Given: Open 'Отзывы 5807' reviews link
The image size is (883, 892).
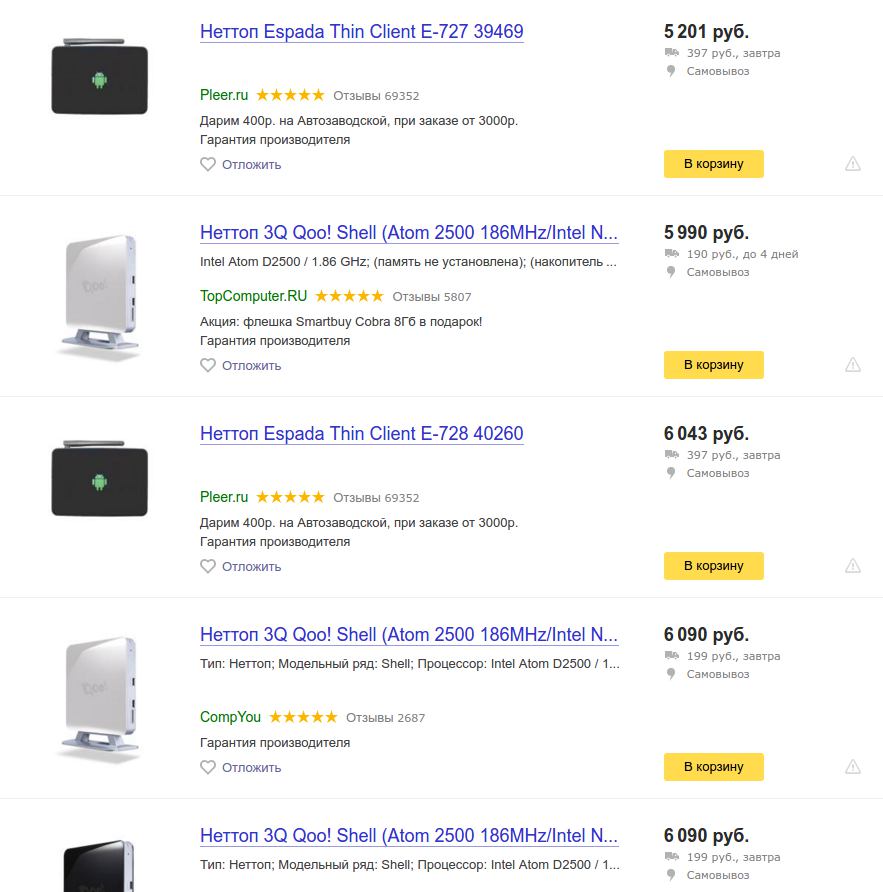Looking at the screenshot, I should point(431,297).
